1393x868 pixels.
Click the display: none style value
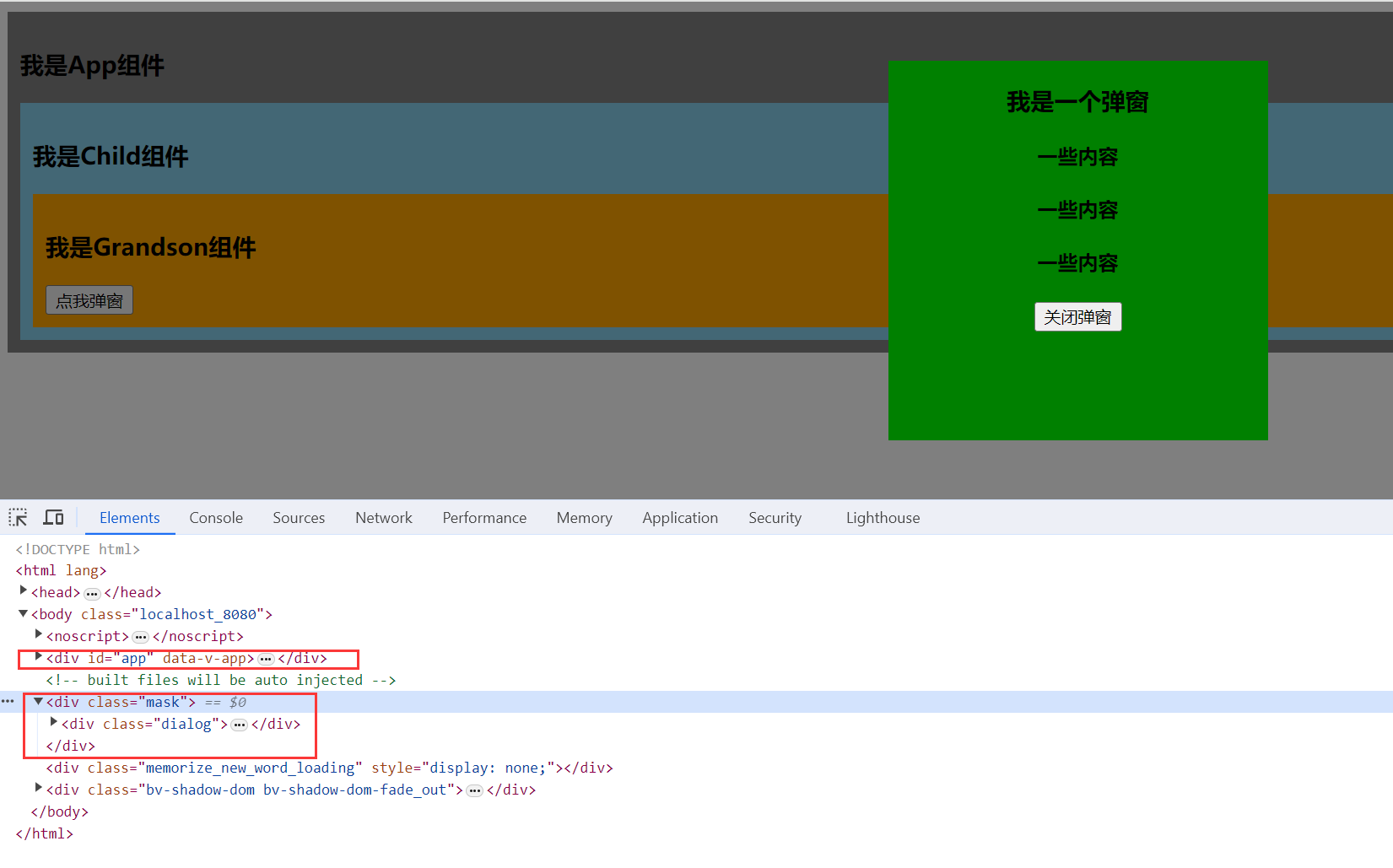[488, 768]
